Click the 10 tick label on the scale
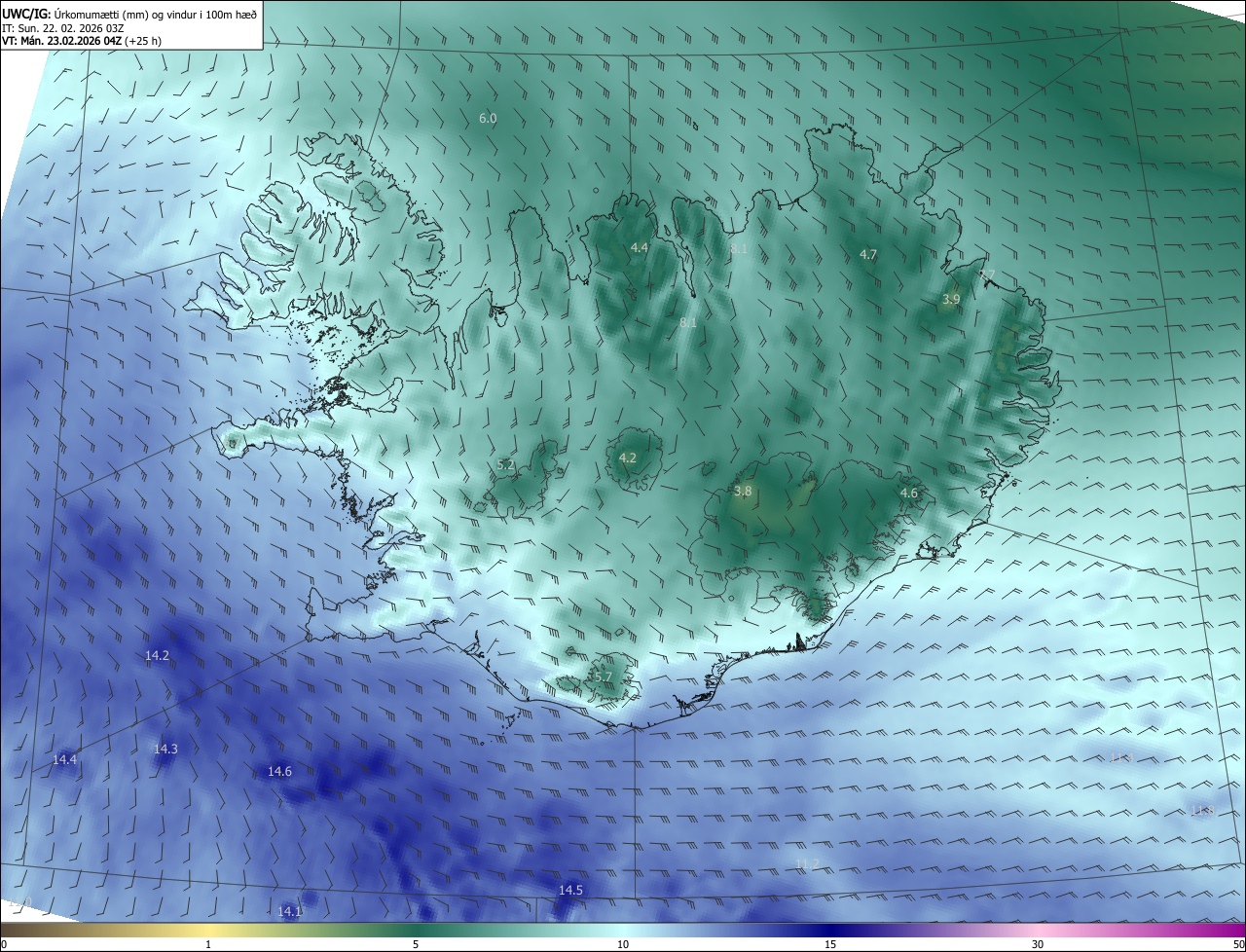 click(623, 944)
